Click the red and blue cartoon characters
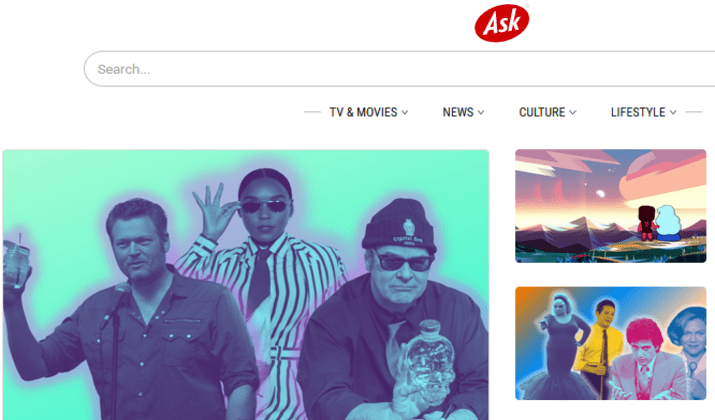The height and width of the screenshot is (420, 715). (x=659, y=223)
